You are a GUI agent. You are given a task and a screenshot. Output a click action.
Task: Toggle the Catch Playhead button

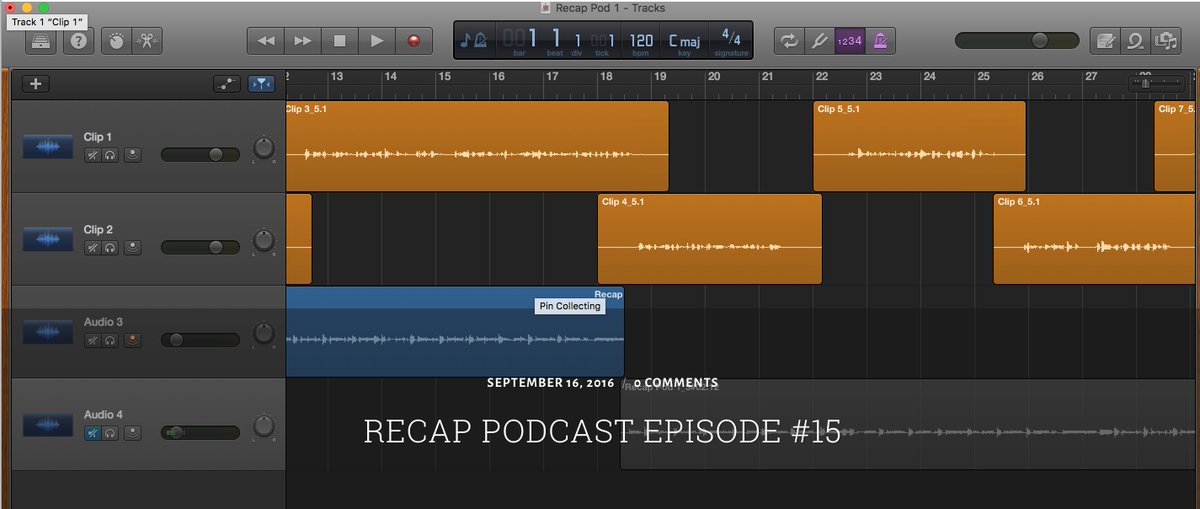tap(262, 85)
